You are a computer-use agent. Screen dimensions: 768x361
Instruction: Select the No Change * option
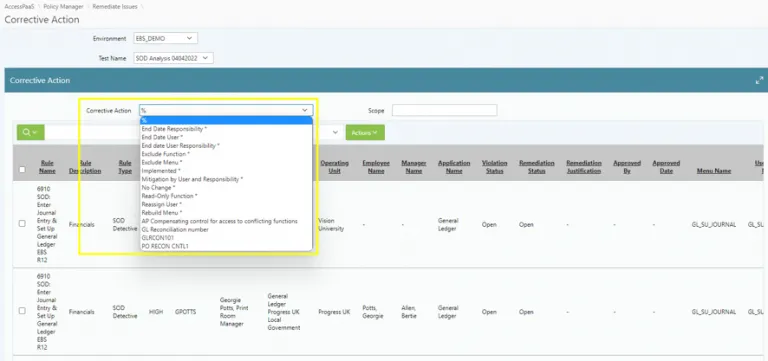tap(226, 188)
